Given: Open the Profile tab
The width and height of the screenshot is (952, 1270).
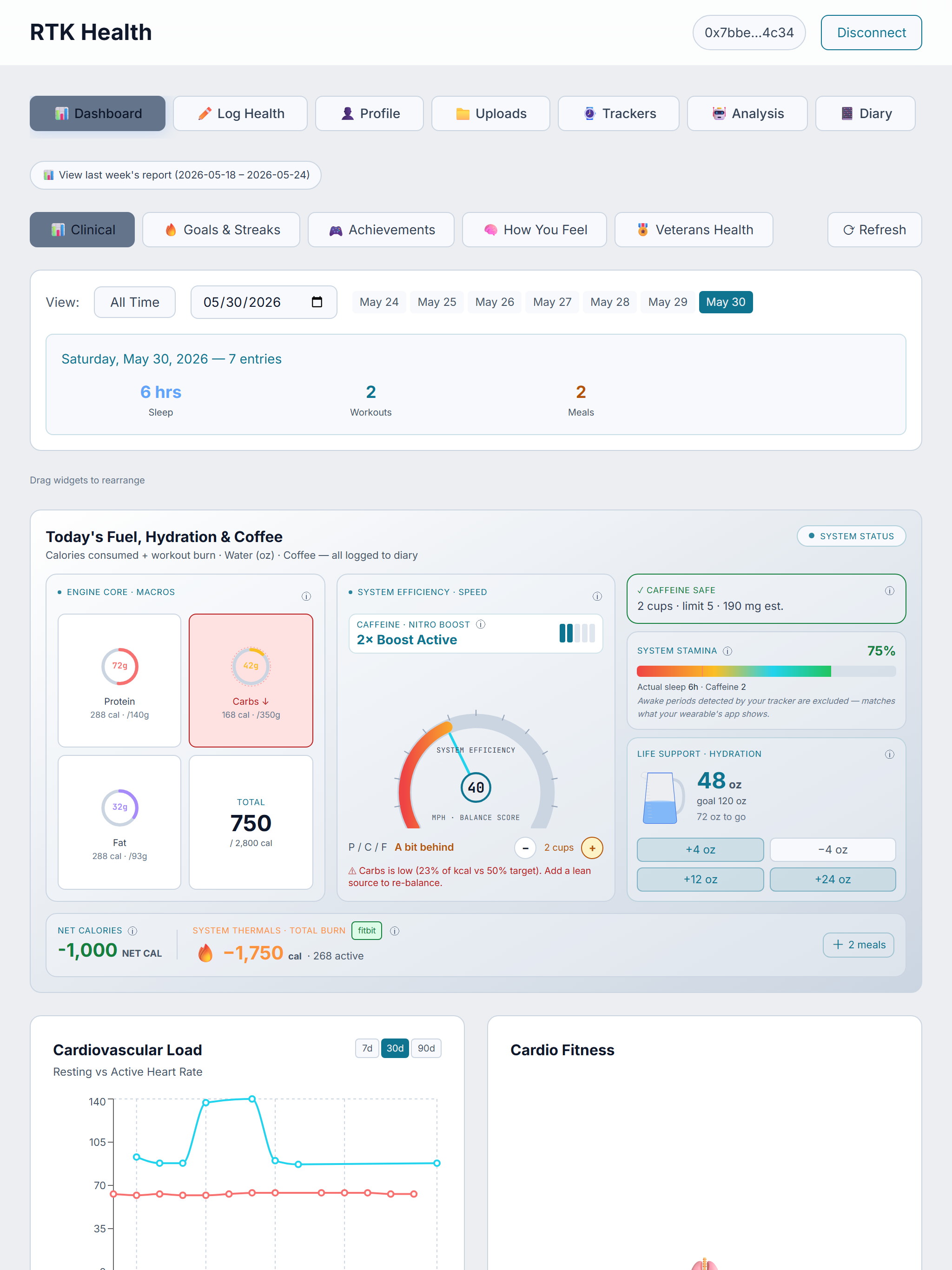Looking at the screenshot, I should pyautogui.click(x=369, y=114).
